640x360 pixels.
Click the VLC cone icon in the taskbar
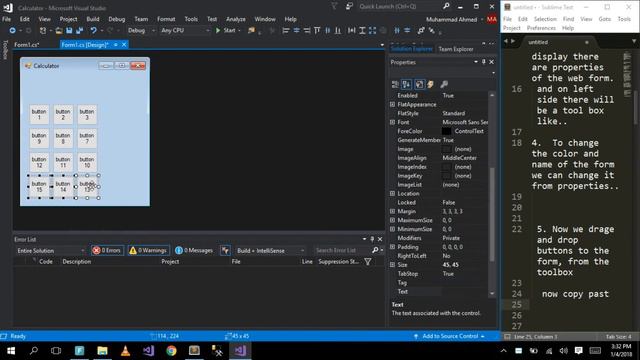pos(125,351)
